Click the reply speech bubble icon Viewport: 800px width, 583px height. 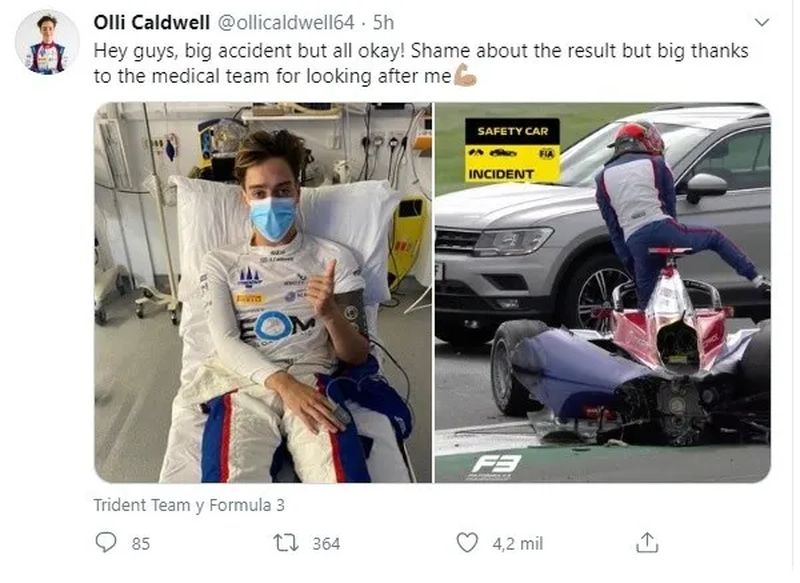105,543
